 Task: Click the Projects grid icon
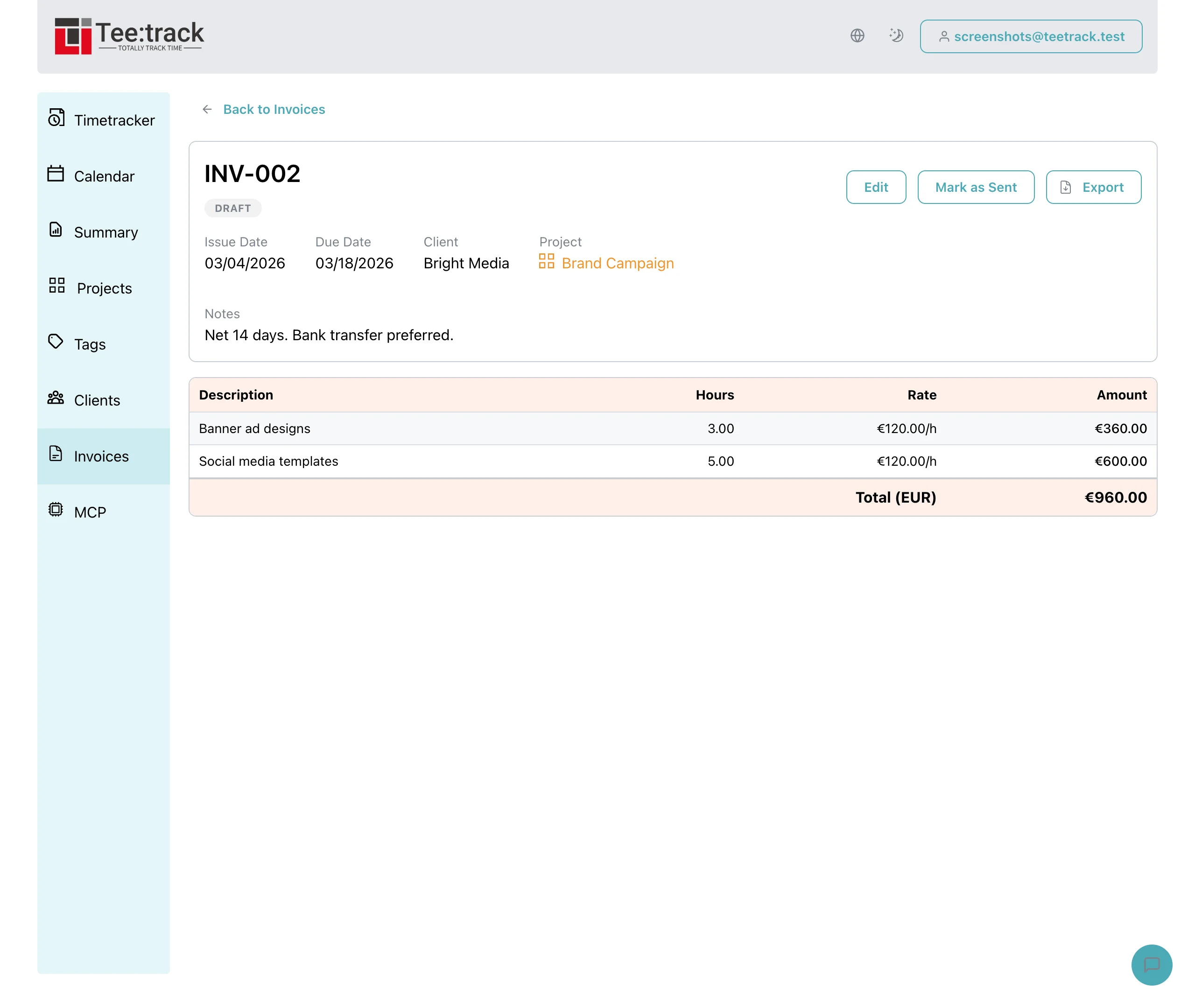click(x=56, y=285)
